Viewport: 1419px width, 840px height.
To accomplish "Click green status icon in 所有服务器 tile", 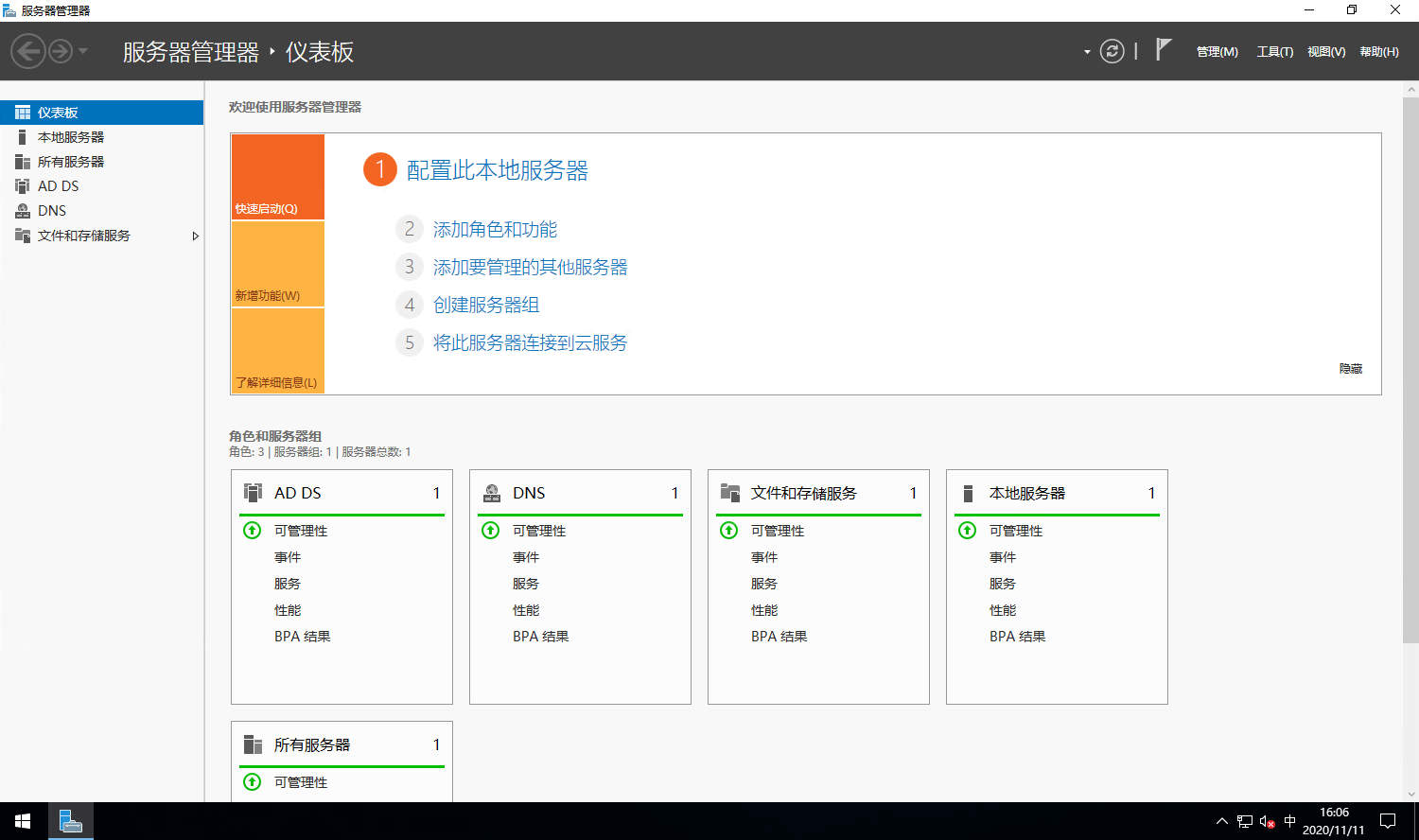I will [x=252, y=781].
